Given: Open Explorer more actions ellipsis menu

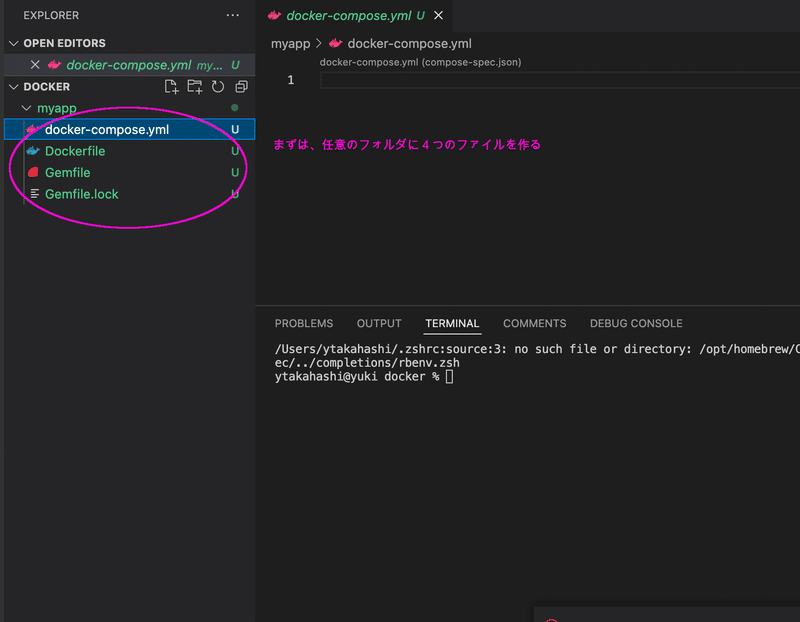Looking at the screenshot, I should 233,15.
